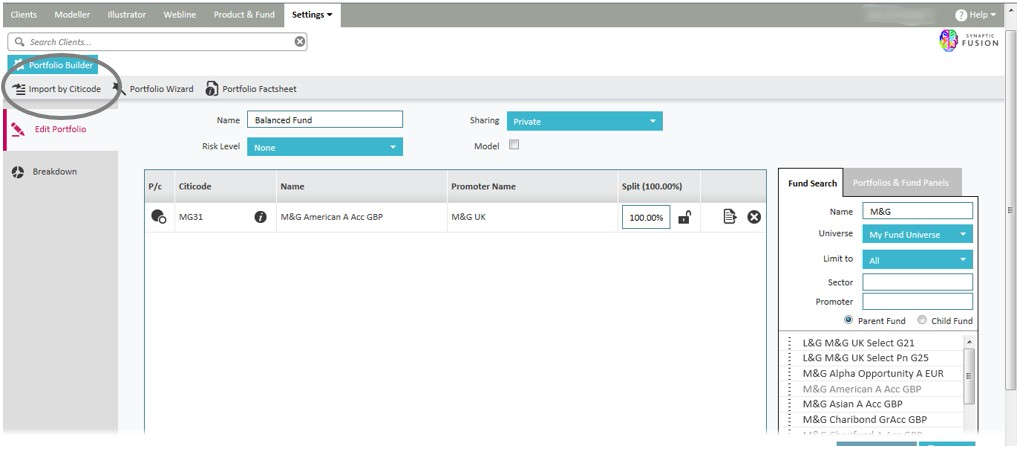Clear the Search Clients field with X
Screen dimensions: 1021x454
(x=300, y=42)
